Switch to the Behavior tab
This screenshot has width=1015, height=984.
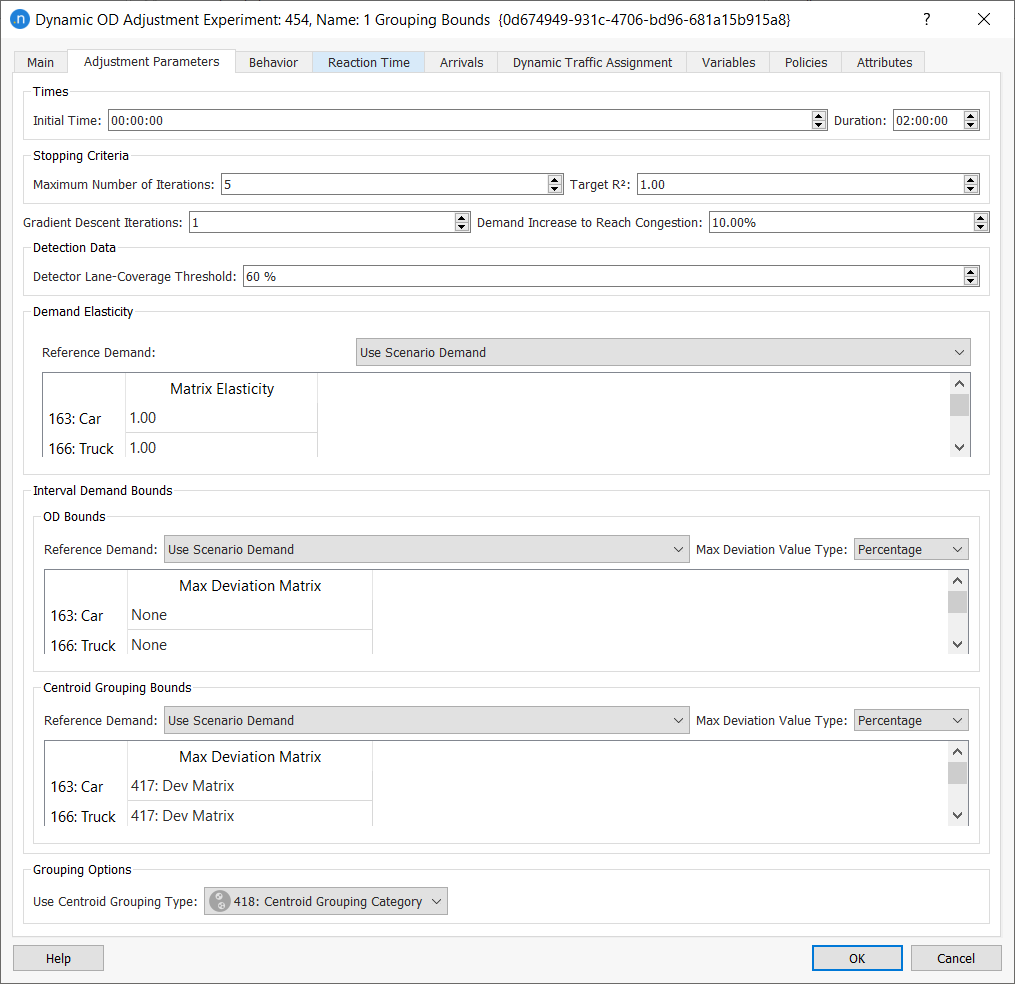(x=273, y=62)
